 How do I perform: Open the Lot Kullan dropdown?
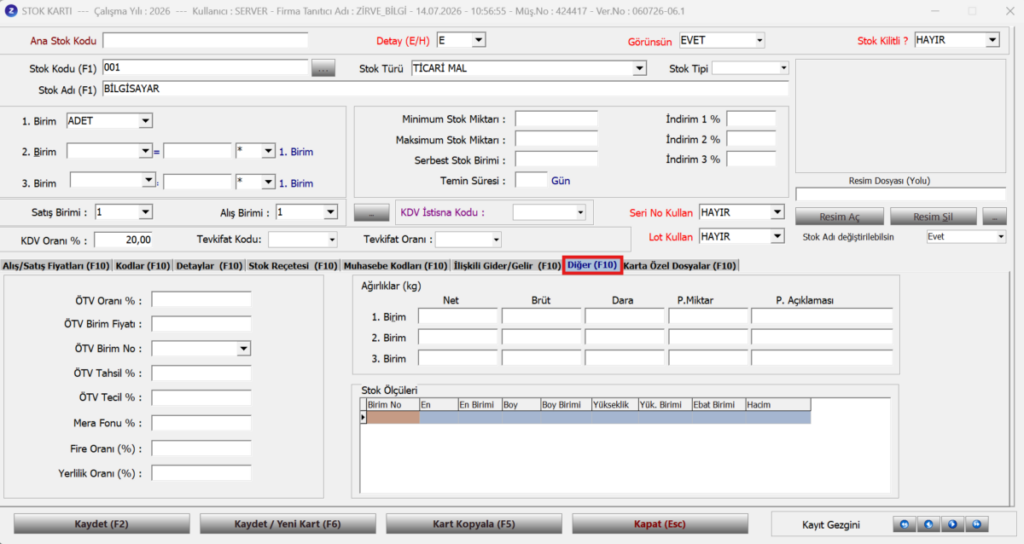(776, 236)
